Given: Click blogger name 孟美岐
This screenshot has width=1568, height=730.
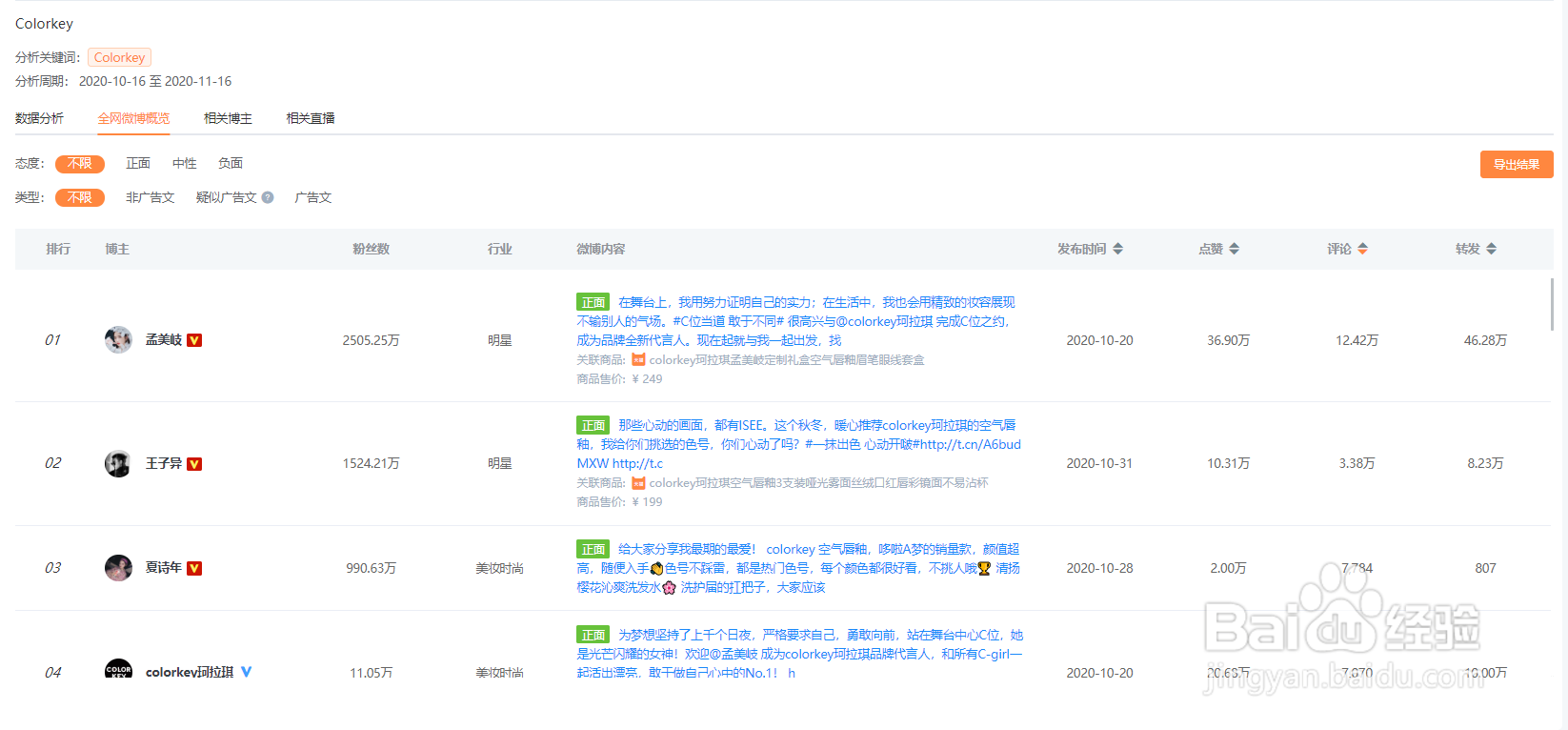Looking at the screenshot, I should [164, 340].
